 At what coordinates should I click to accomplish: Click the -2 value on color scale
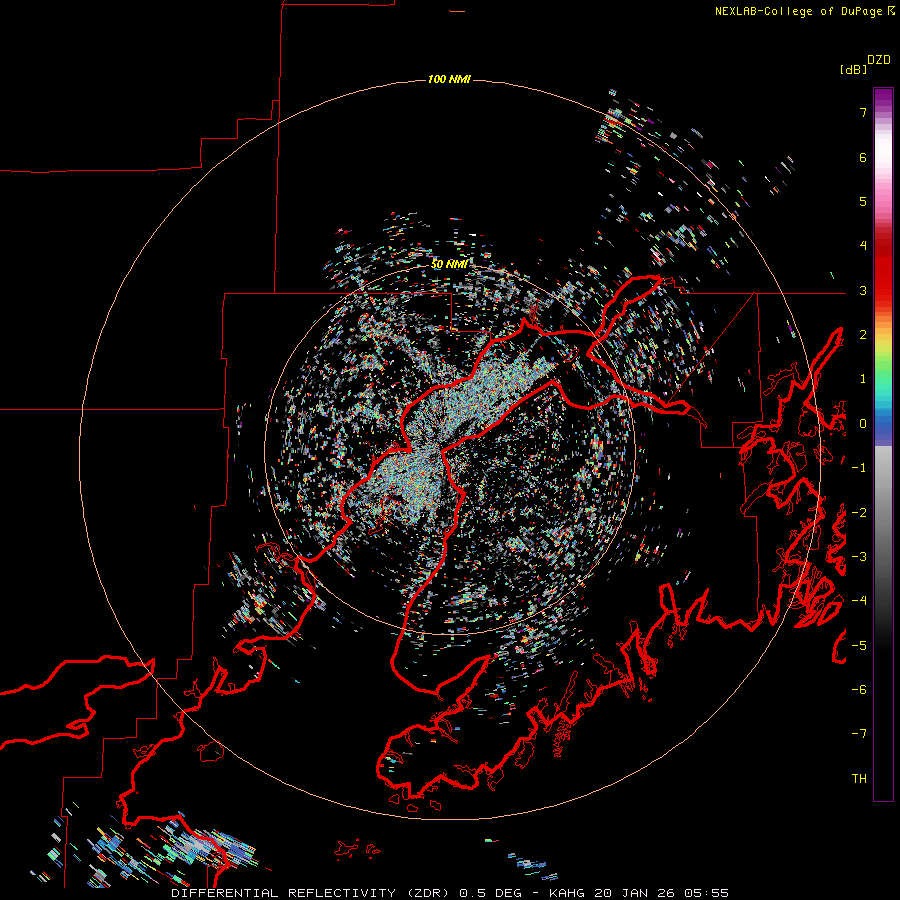(859, 513)
